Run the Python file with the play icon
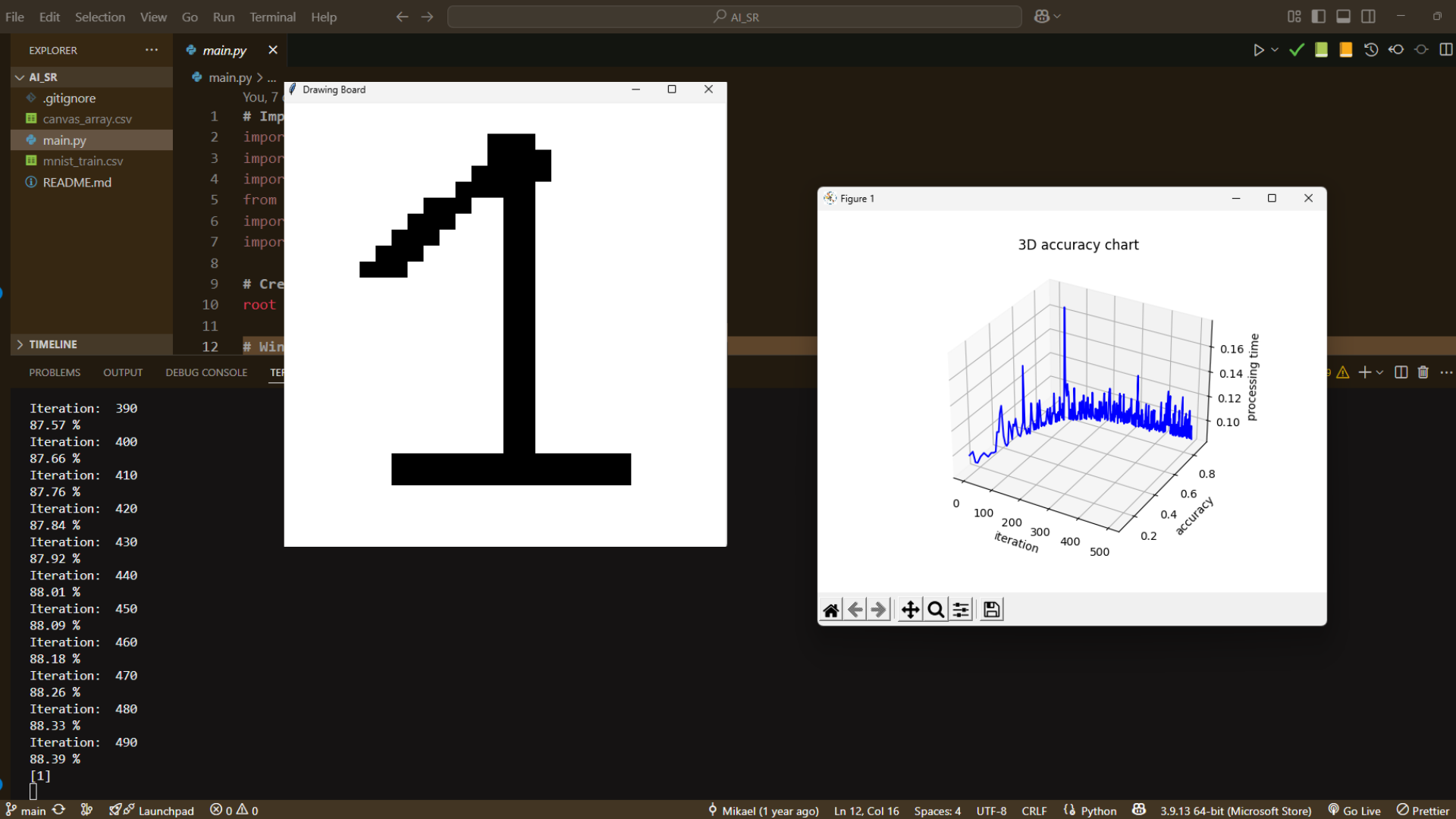This screenshot has width=1456, height=819. tap(1258, 49)
